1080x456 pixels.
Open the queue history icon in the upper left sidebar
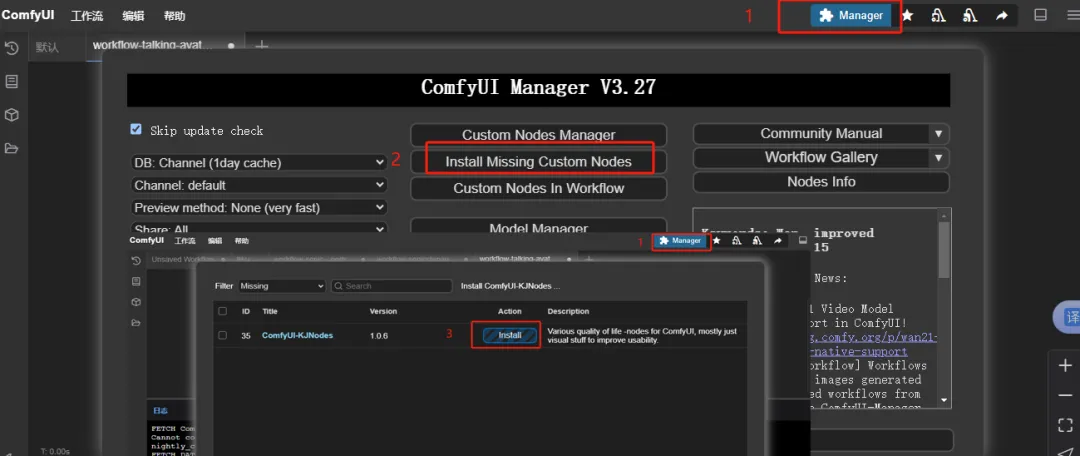click(11, 48)
